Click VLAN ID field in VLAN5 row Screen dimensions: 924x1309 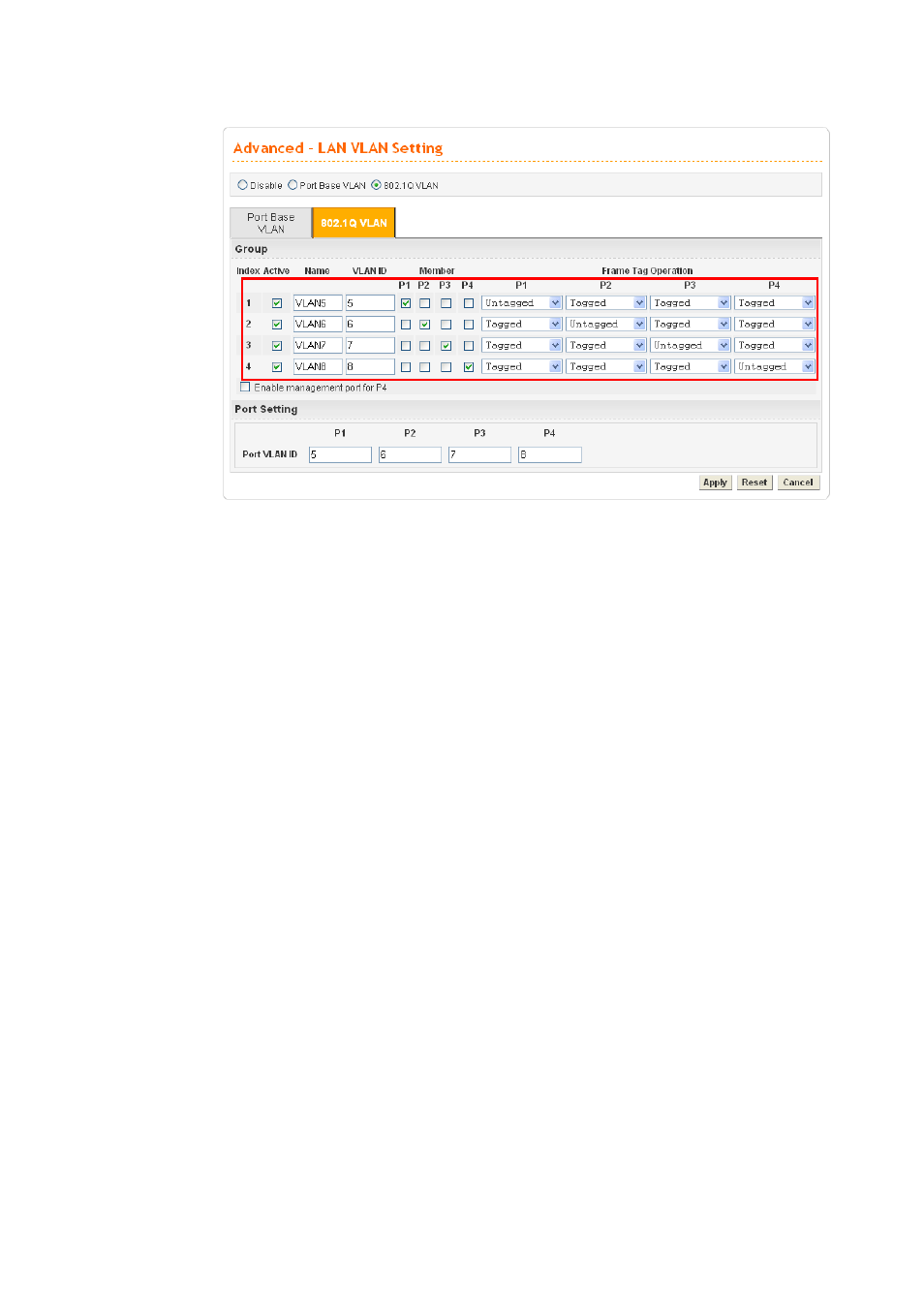[370, 303]
